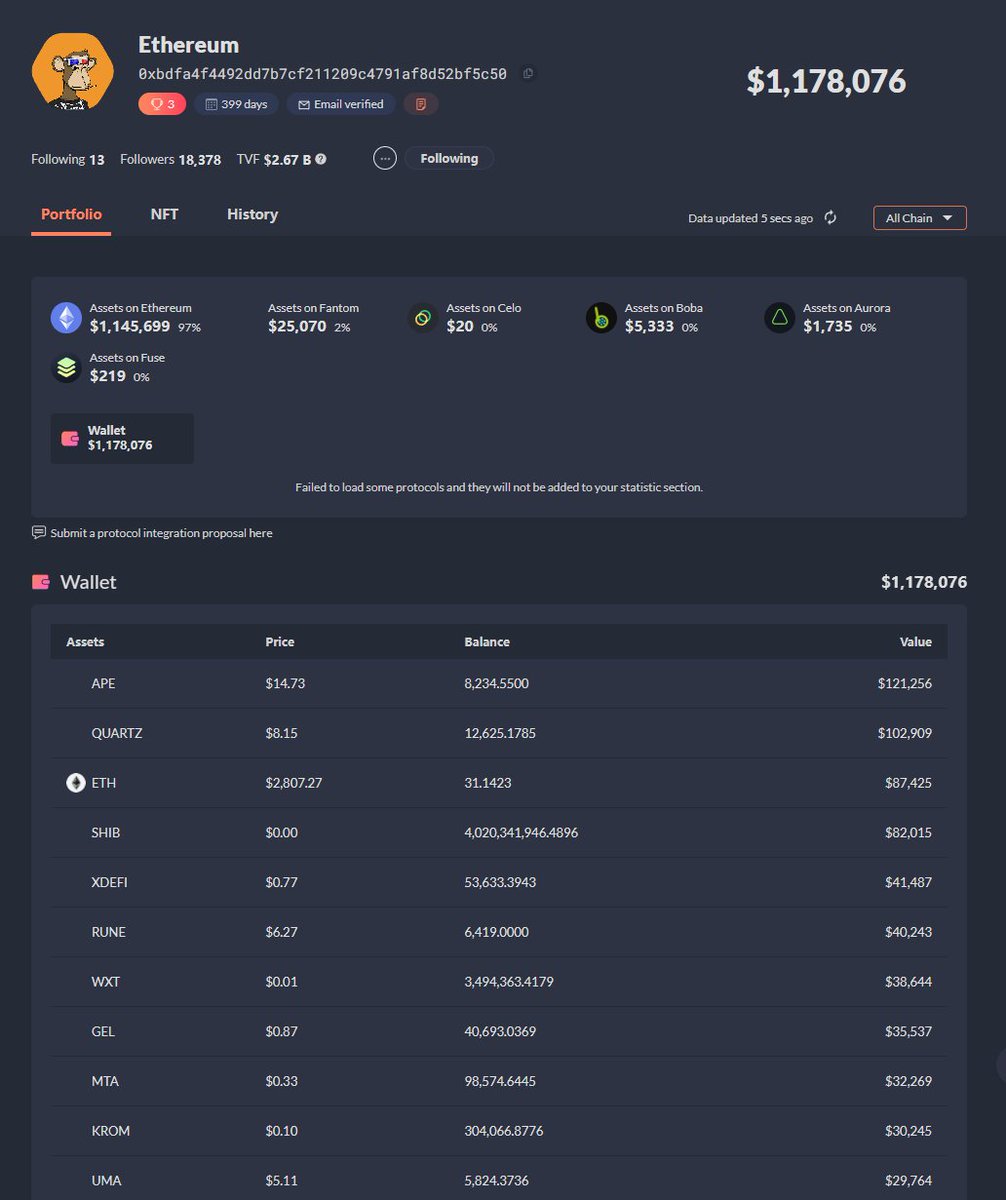
Task: Click the Following button
Action: (x=449, y=158)
